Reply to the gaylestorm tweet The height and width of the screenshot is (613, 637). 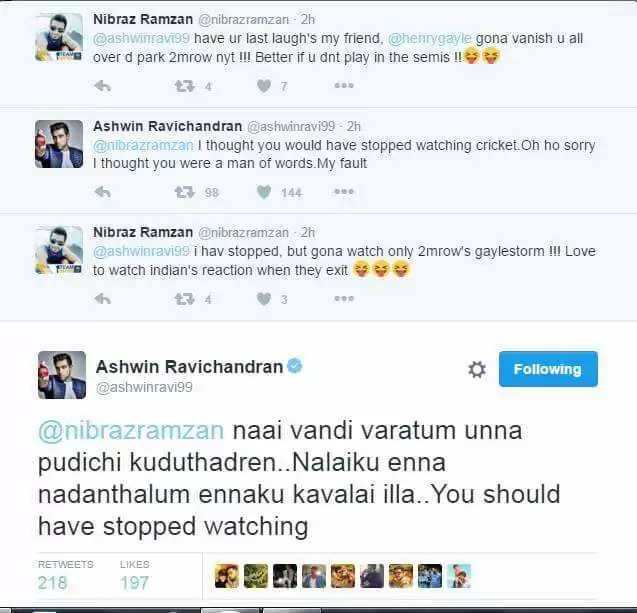(x=102, y=299)
